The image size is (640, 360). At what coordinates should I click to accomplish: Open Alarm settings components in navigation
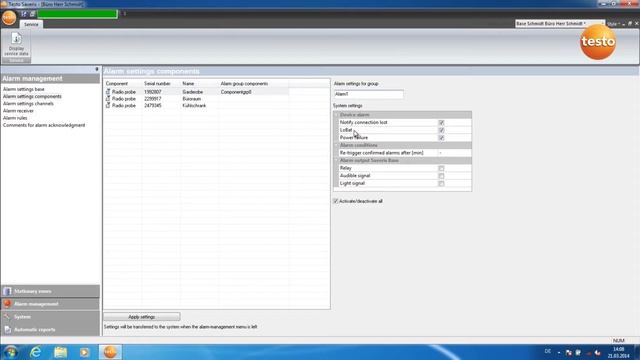tap(32, 96)
